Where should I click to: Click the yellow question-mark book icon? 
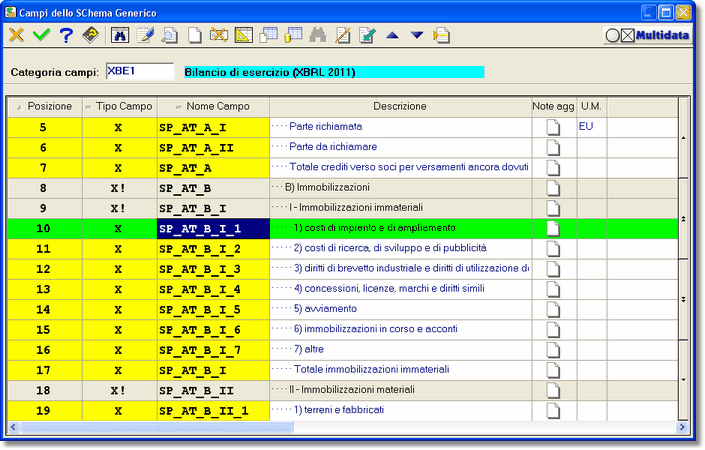point(91,35)
